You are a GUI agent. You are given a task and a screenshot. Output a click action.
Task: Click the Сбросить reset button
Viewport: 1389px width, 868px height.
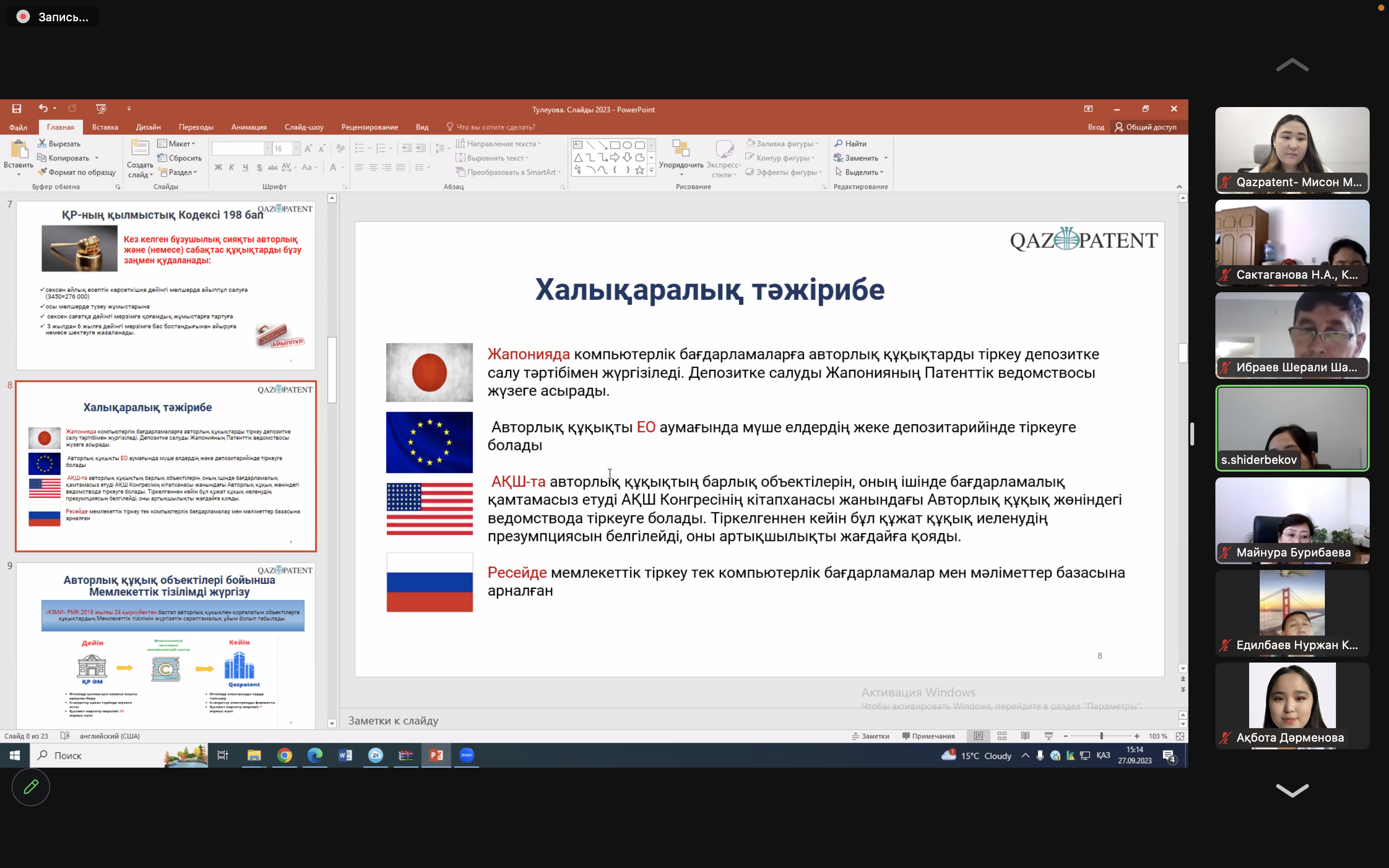point(179,158)
